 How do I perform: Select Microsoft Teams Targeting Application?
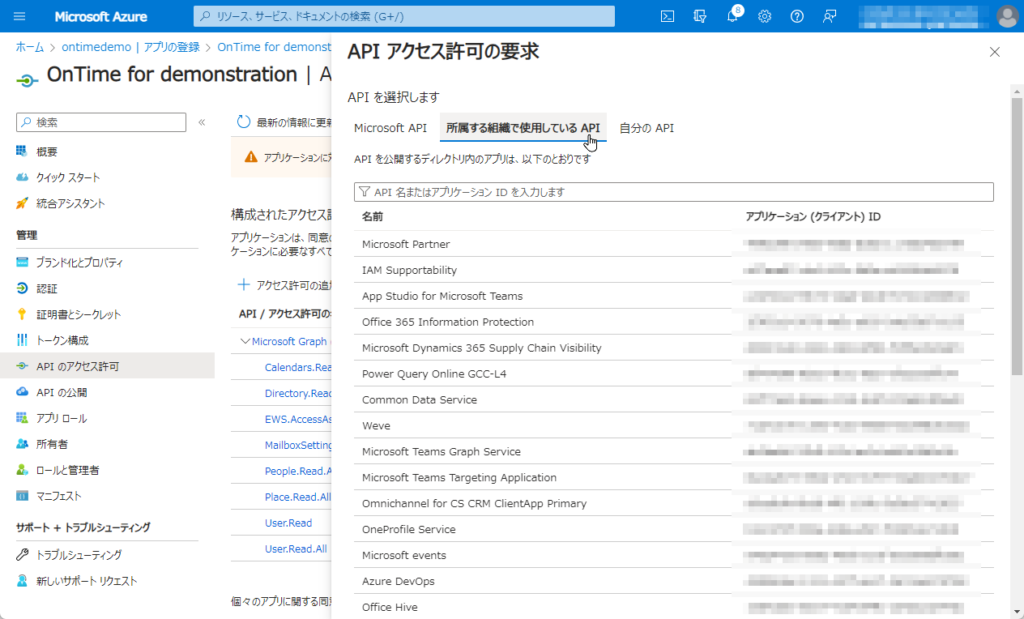coord(674,477)
